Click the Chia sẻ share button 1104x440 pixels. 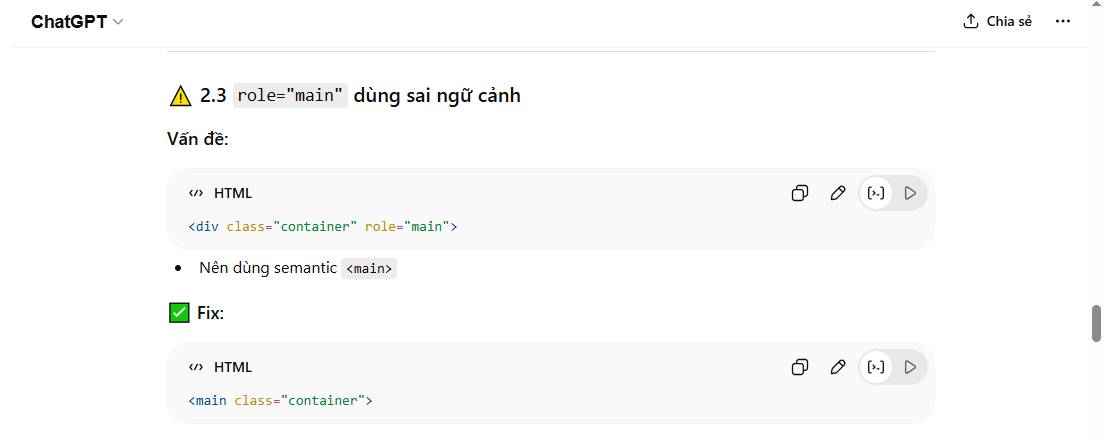(997, 21)
